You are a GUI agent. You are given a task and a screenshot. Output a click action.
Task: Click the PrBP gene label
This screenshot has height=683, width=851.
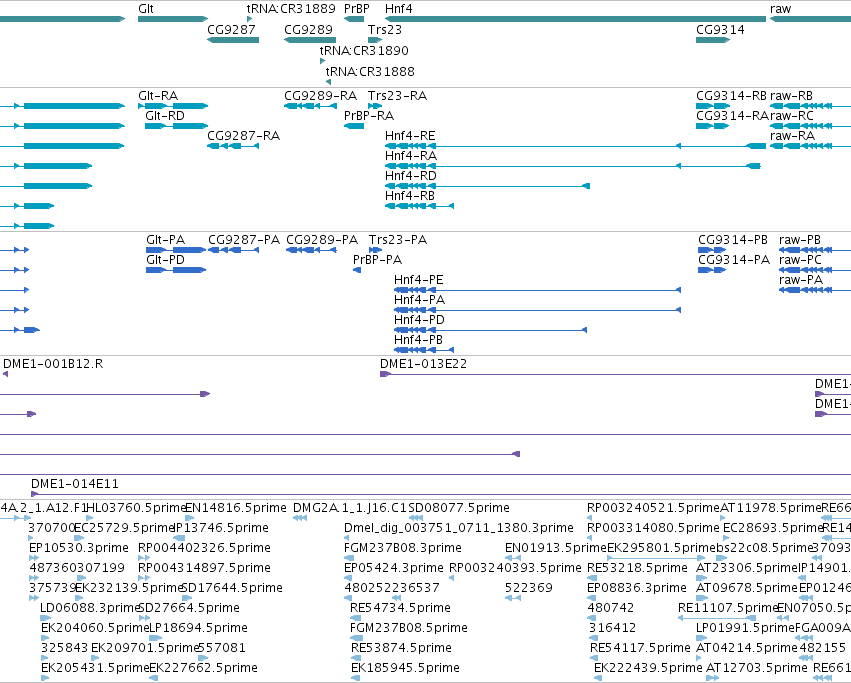pos(357,9)
